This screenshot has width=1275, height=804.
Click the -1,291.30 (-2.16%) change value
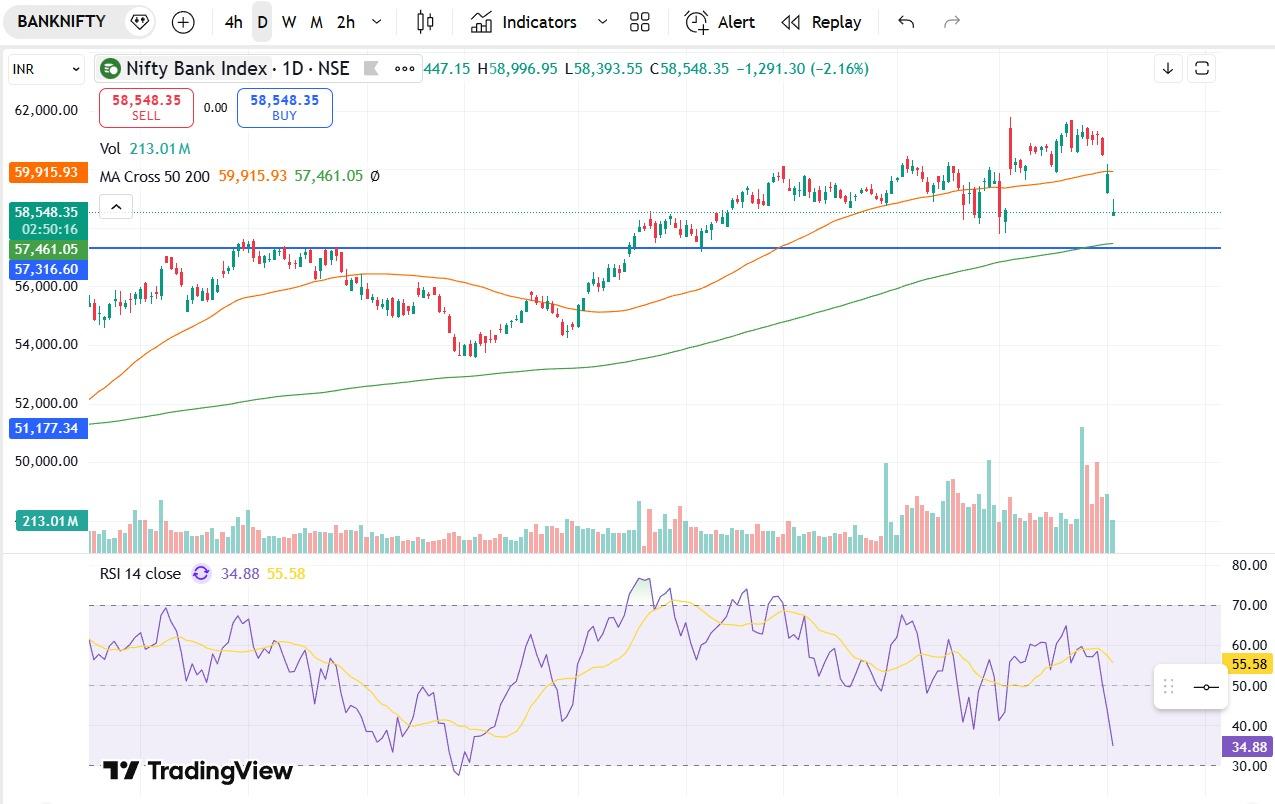[x=803, y=68]
